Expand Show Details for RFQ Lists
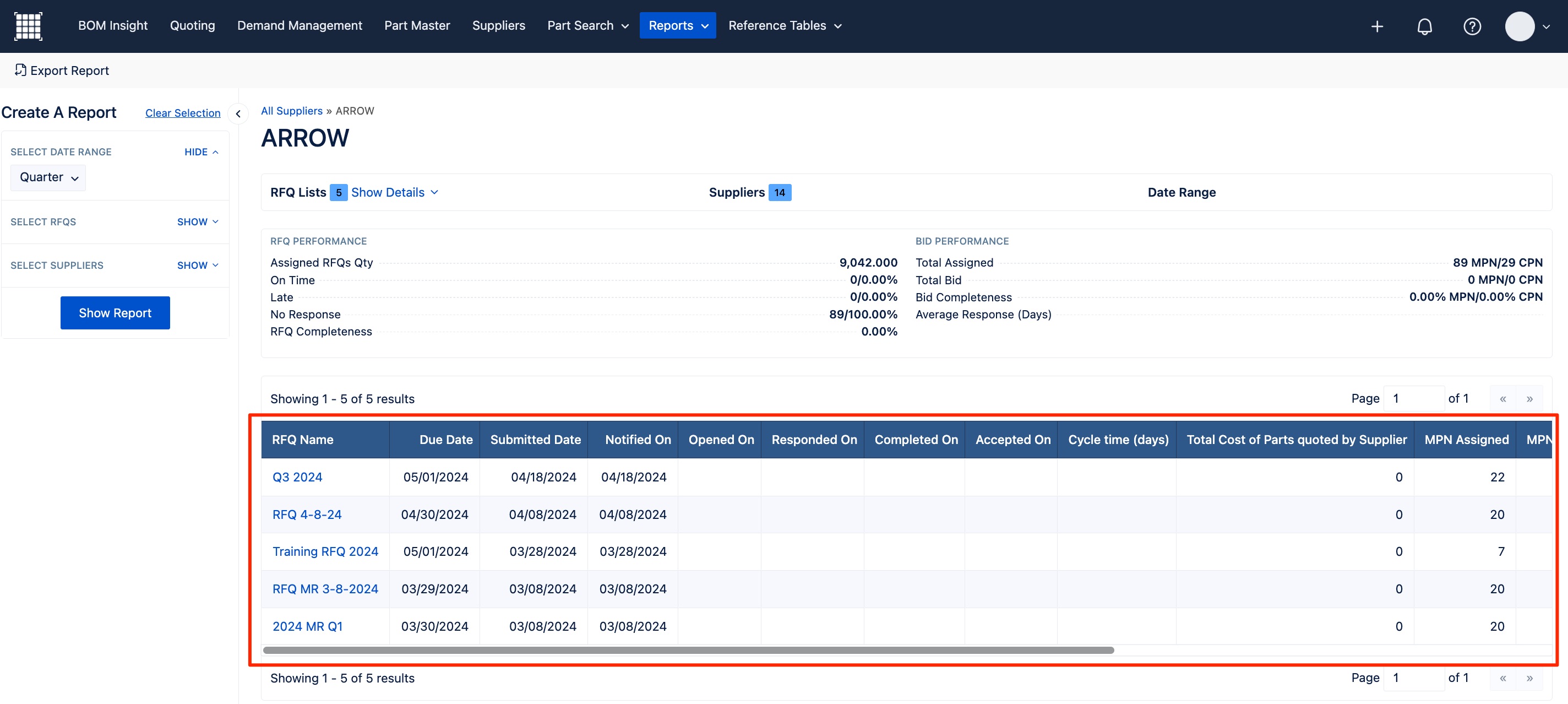Screen dimensions: 1568x704 [394, 192]
